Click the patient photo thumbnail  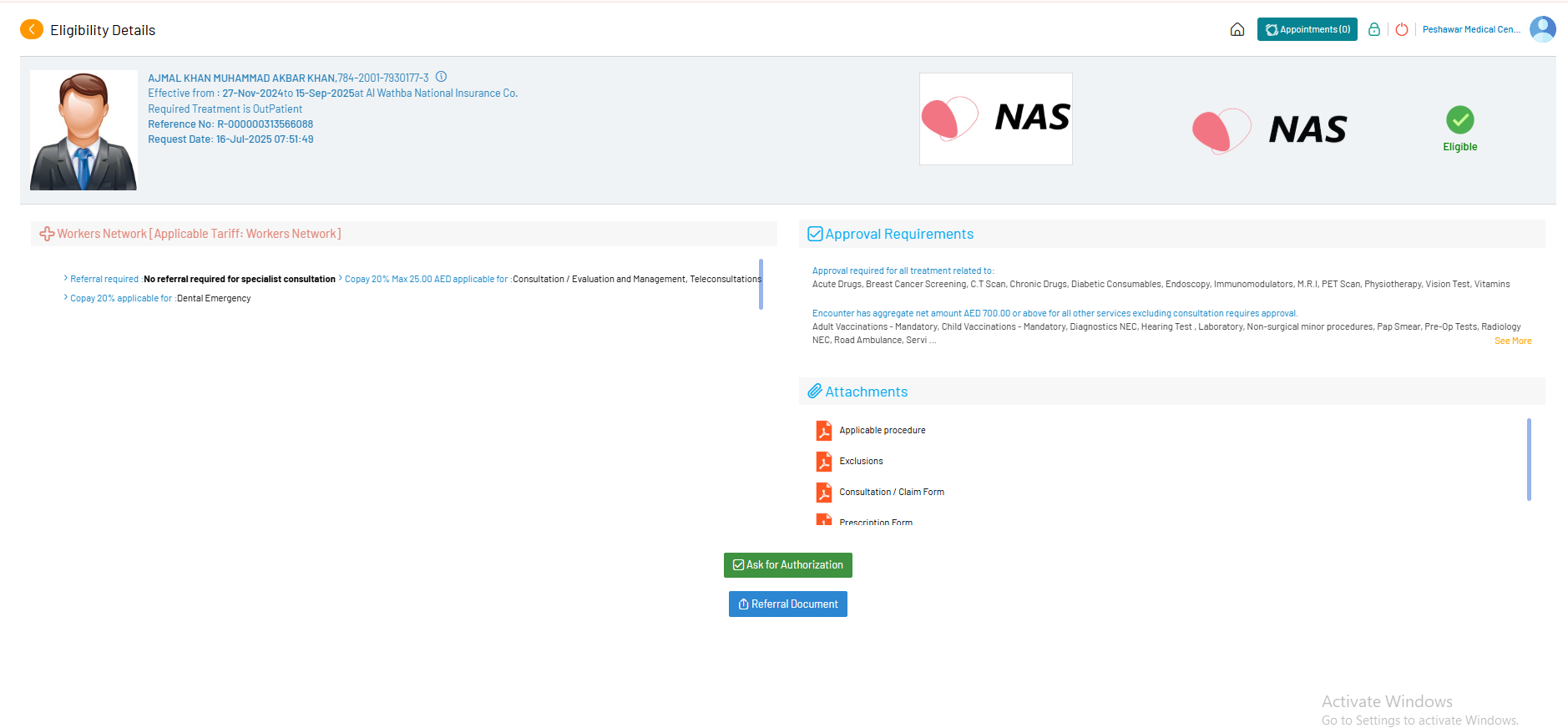[x=83, y=130]
